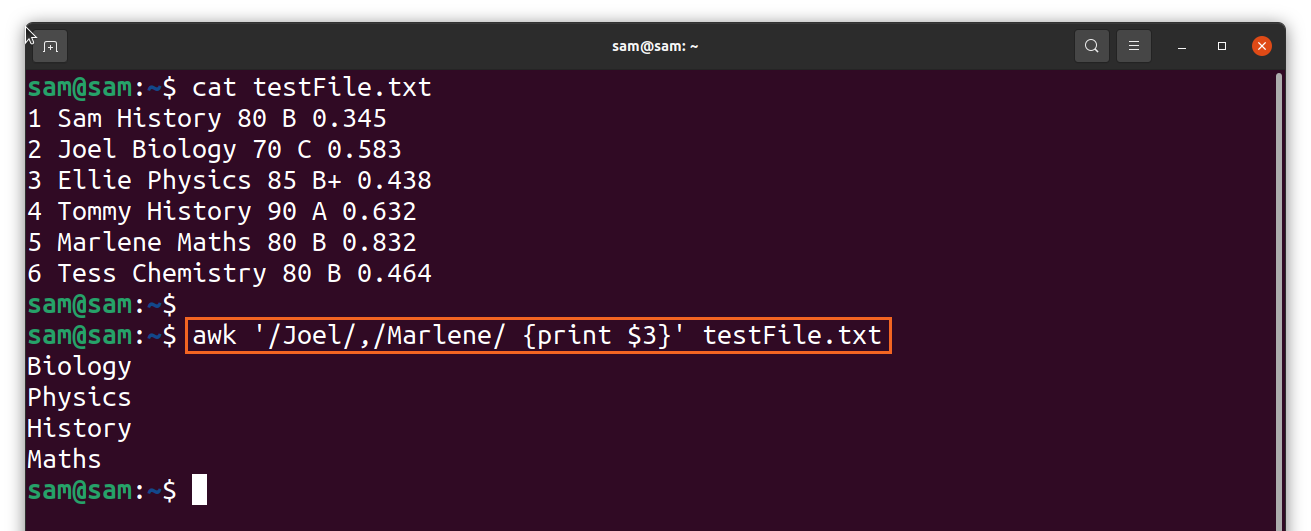Click the Biology output line
The height and width of the screenshot is (531, 1311).
click(x=79, y=367)
